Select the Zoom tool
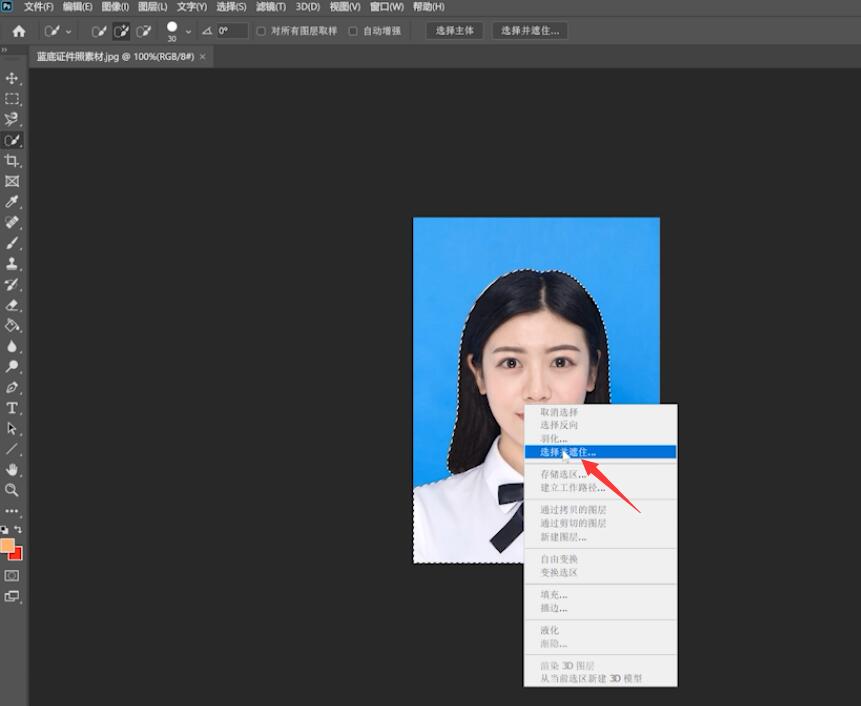The height and width of the screenshot is (706, 861). pos(12,490)
